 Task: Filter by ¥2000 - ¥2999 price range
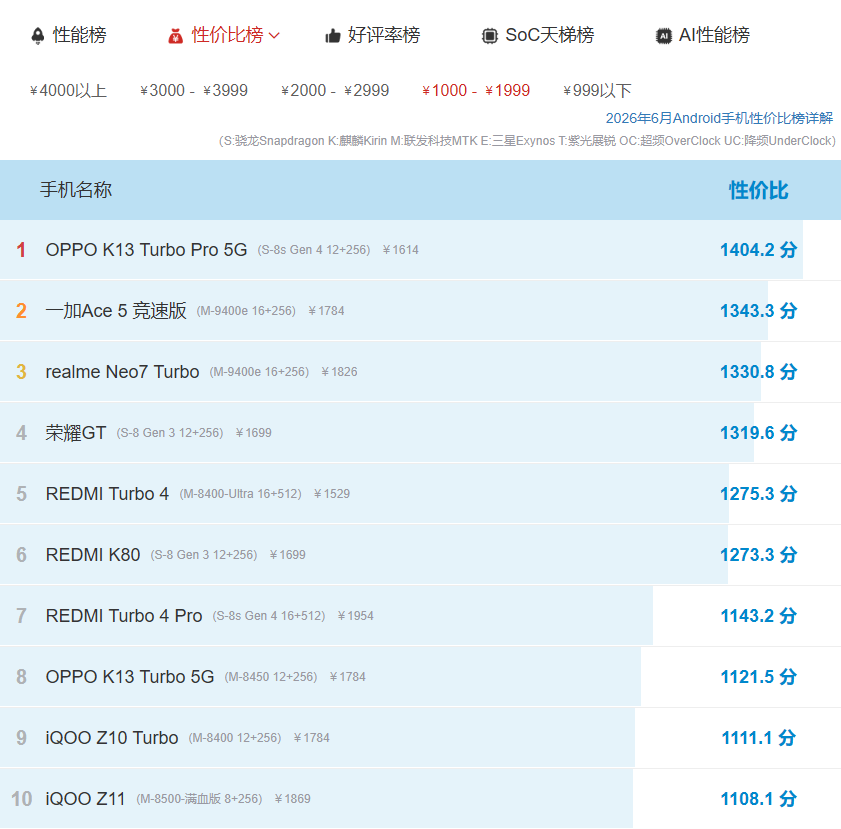point(335,91)
